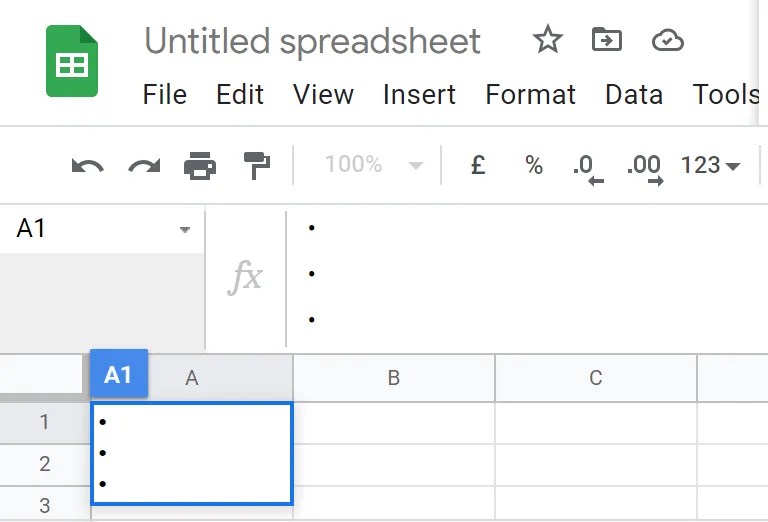
Task: Select column A header
Action: (192, 378)
